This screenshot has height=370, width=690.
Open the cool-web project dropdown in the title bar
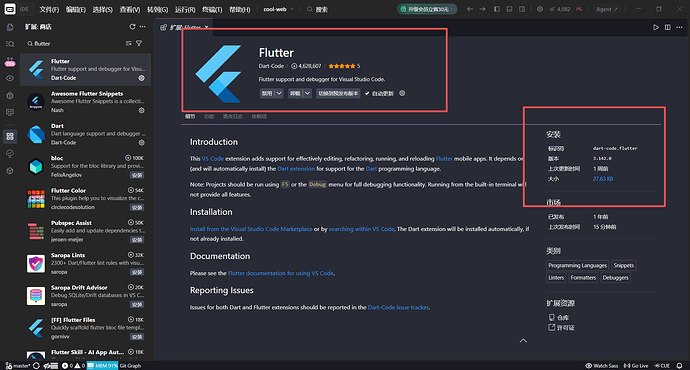pos(279,9)
